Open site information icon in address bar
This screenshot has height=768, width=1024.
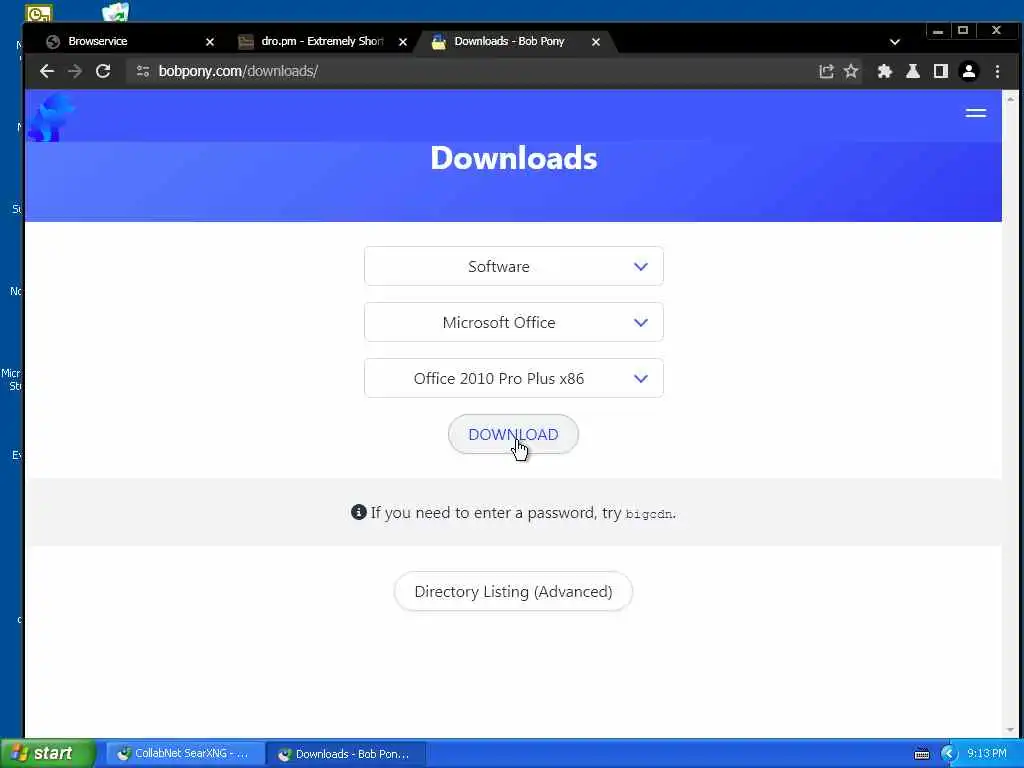pyautogui.click(x=142, y=71)
